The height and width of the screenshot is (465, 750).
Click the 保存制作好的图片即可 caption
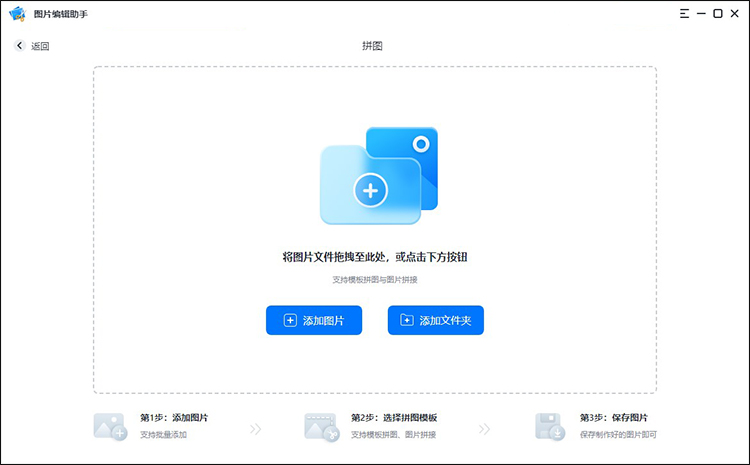[618, 434]
